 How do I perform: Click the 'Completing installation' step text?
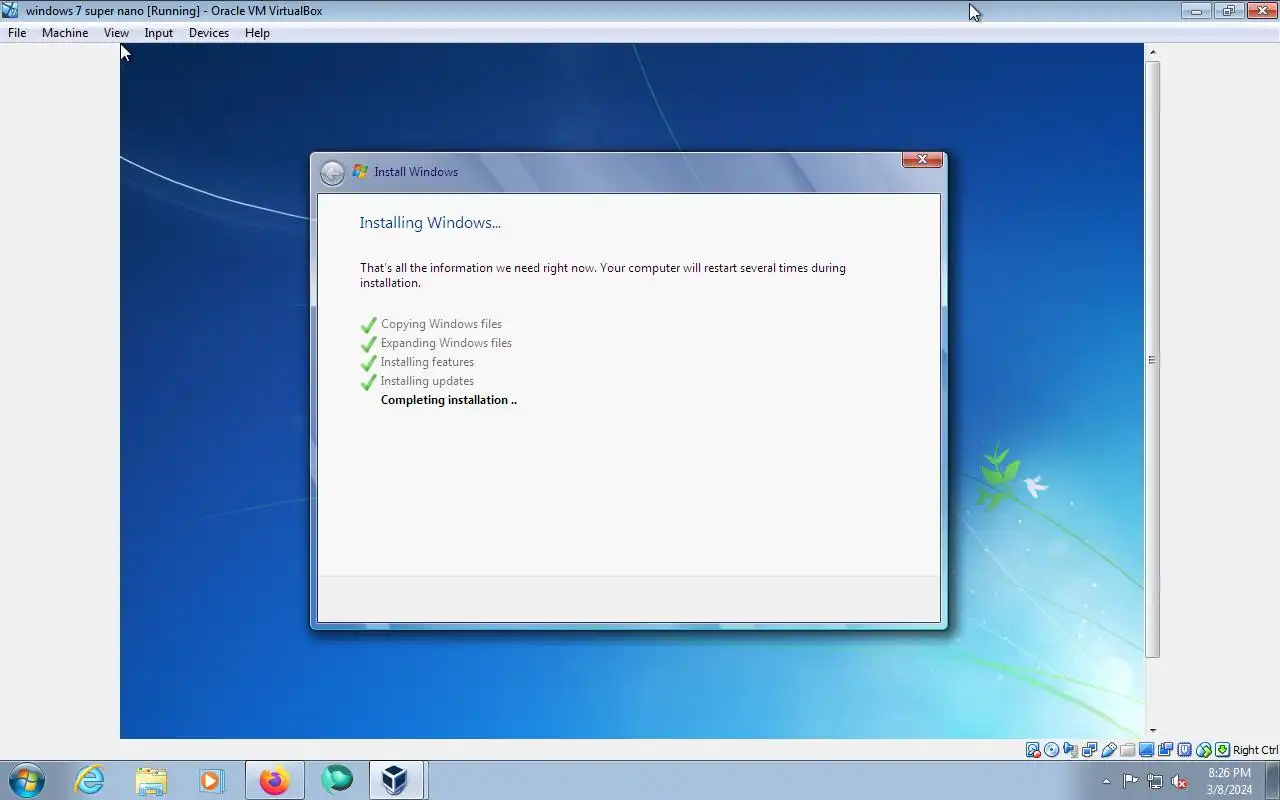(449, 400)
